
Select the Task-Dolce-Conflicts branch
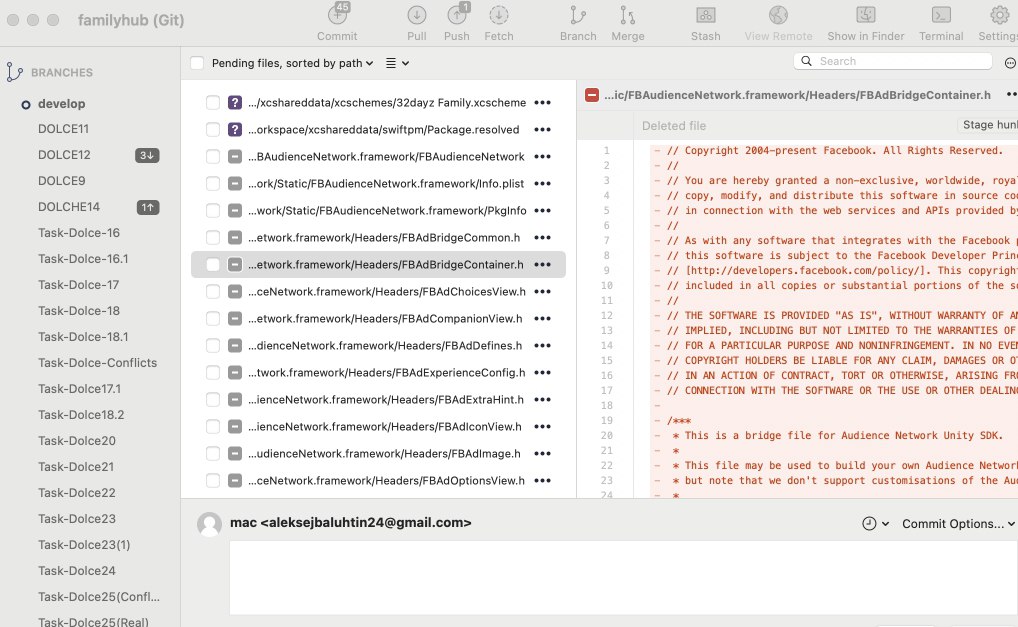click(x=97, y=363)
